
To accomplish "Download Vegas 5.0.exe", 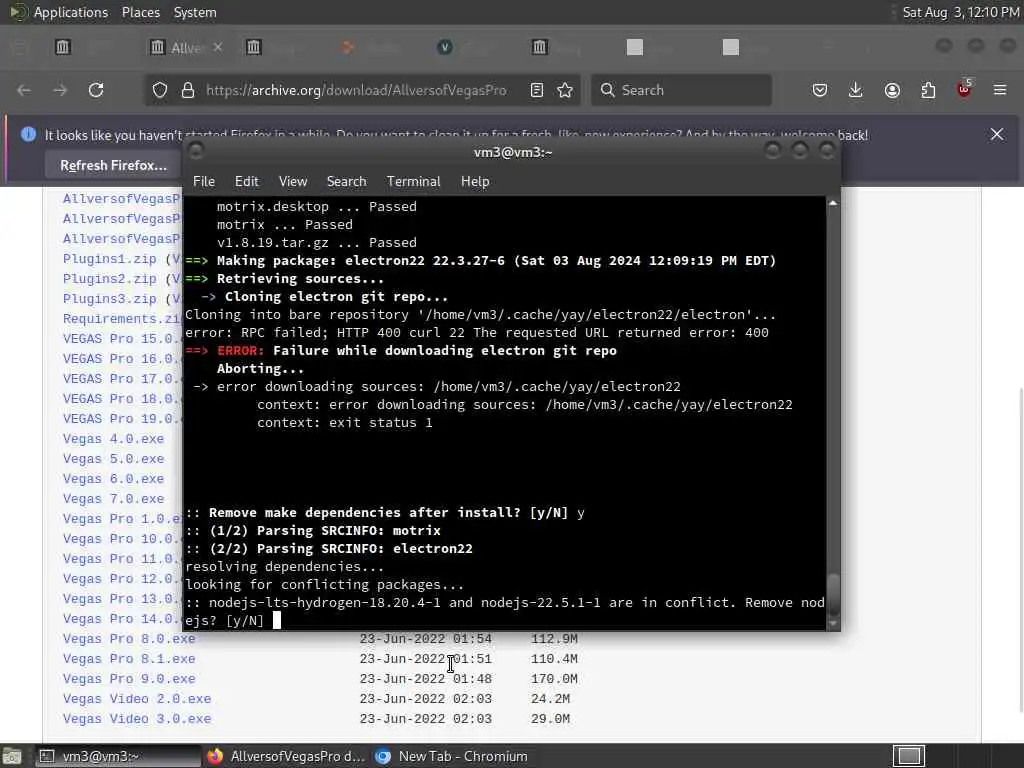I will click(x=113, y=459).
